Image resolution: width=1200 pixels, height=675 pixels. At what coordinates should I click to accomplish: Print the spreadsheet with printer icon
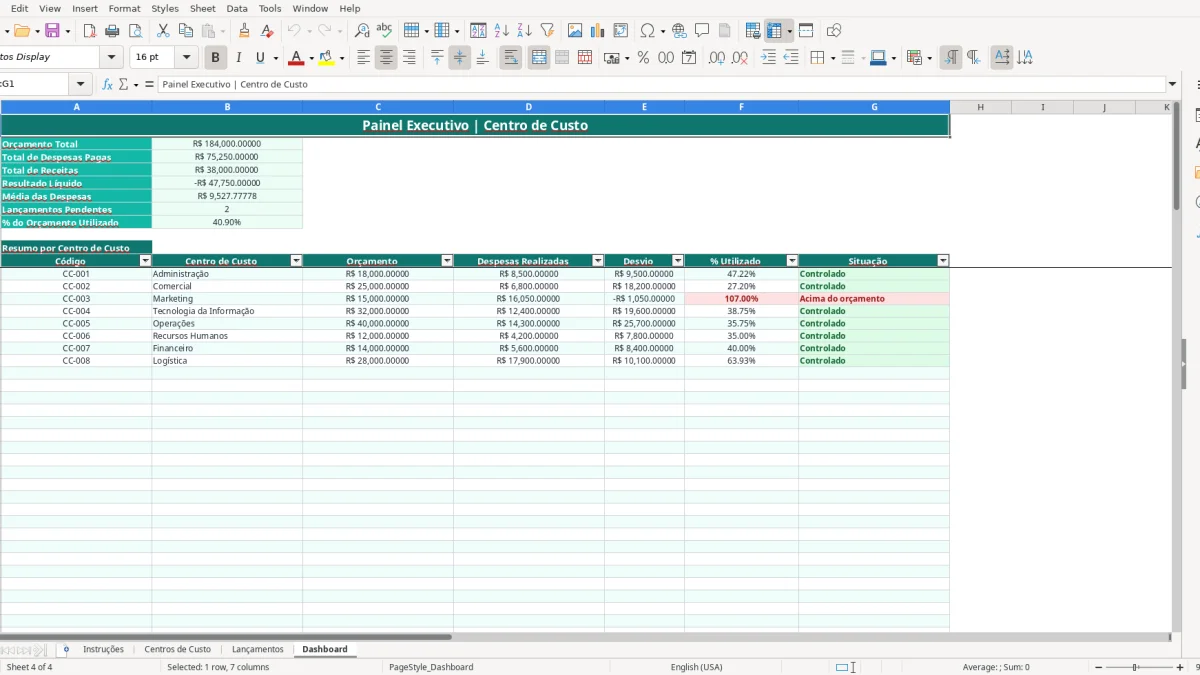point(112,31)
